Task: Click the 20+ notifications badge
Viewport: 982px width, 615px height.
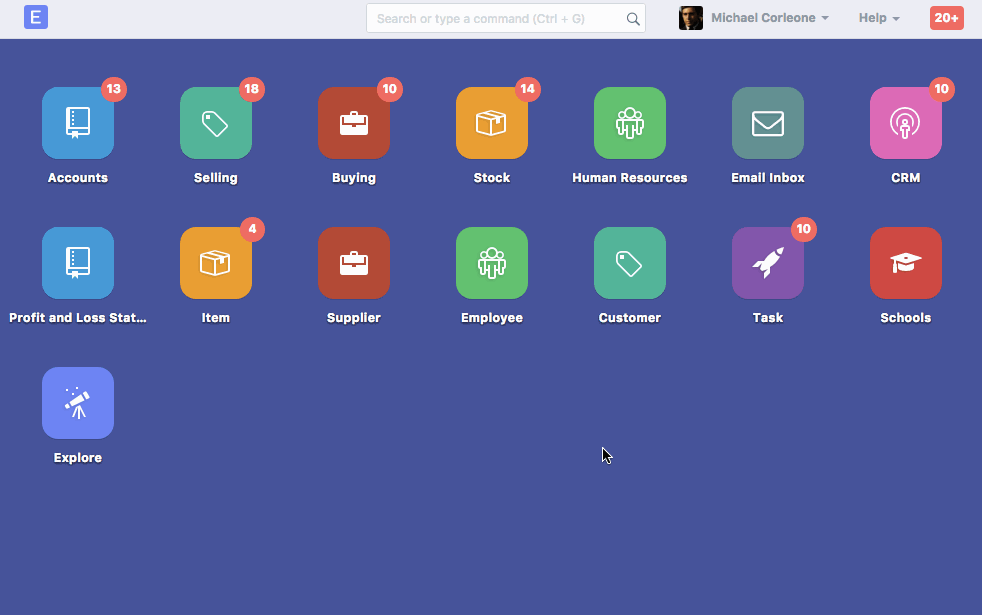Action: tap(946, 18)
